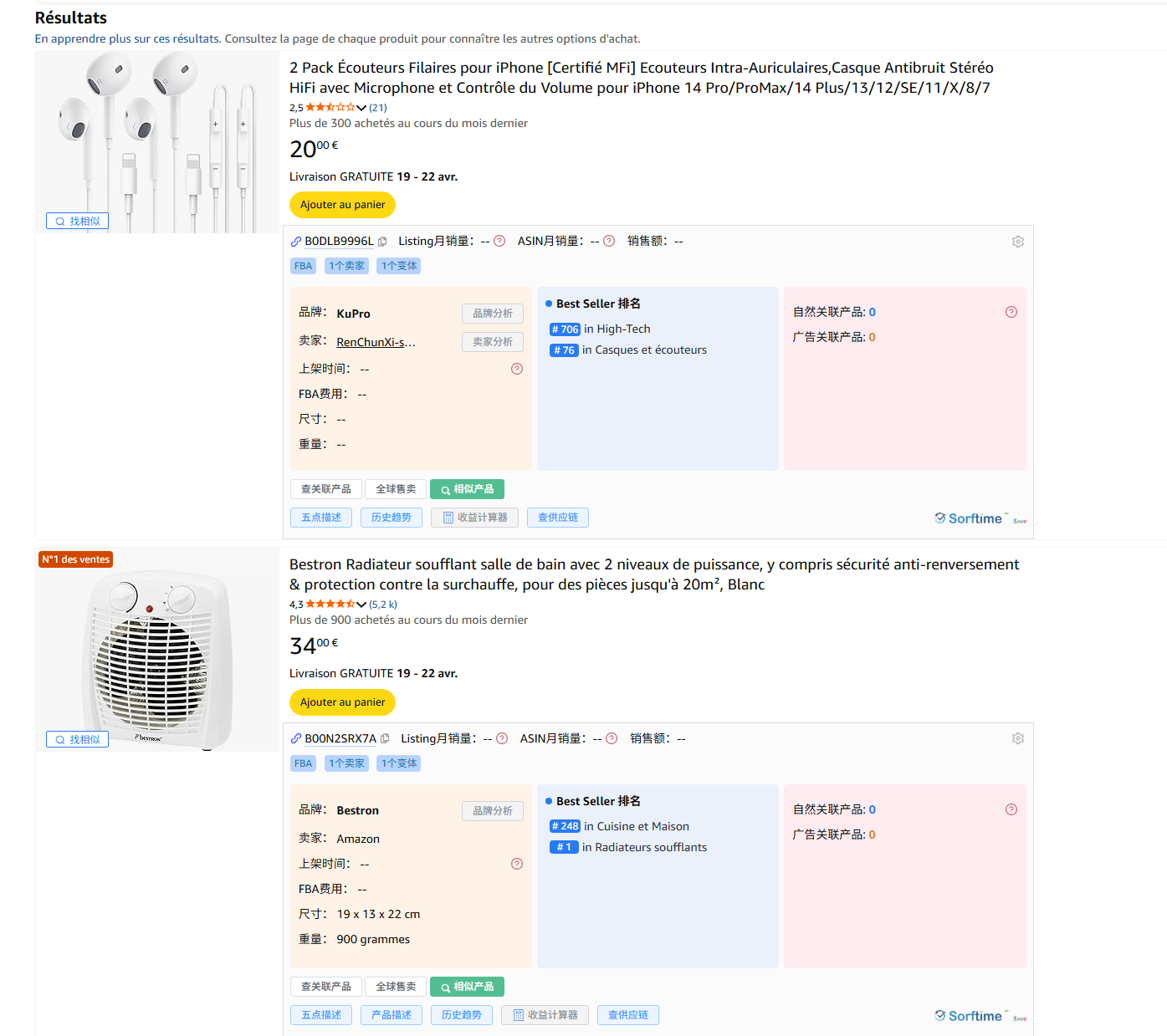Expand the 2,5 star rating breakdown for earphones
The image size is (1167, 1036).
coord(361,108)
